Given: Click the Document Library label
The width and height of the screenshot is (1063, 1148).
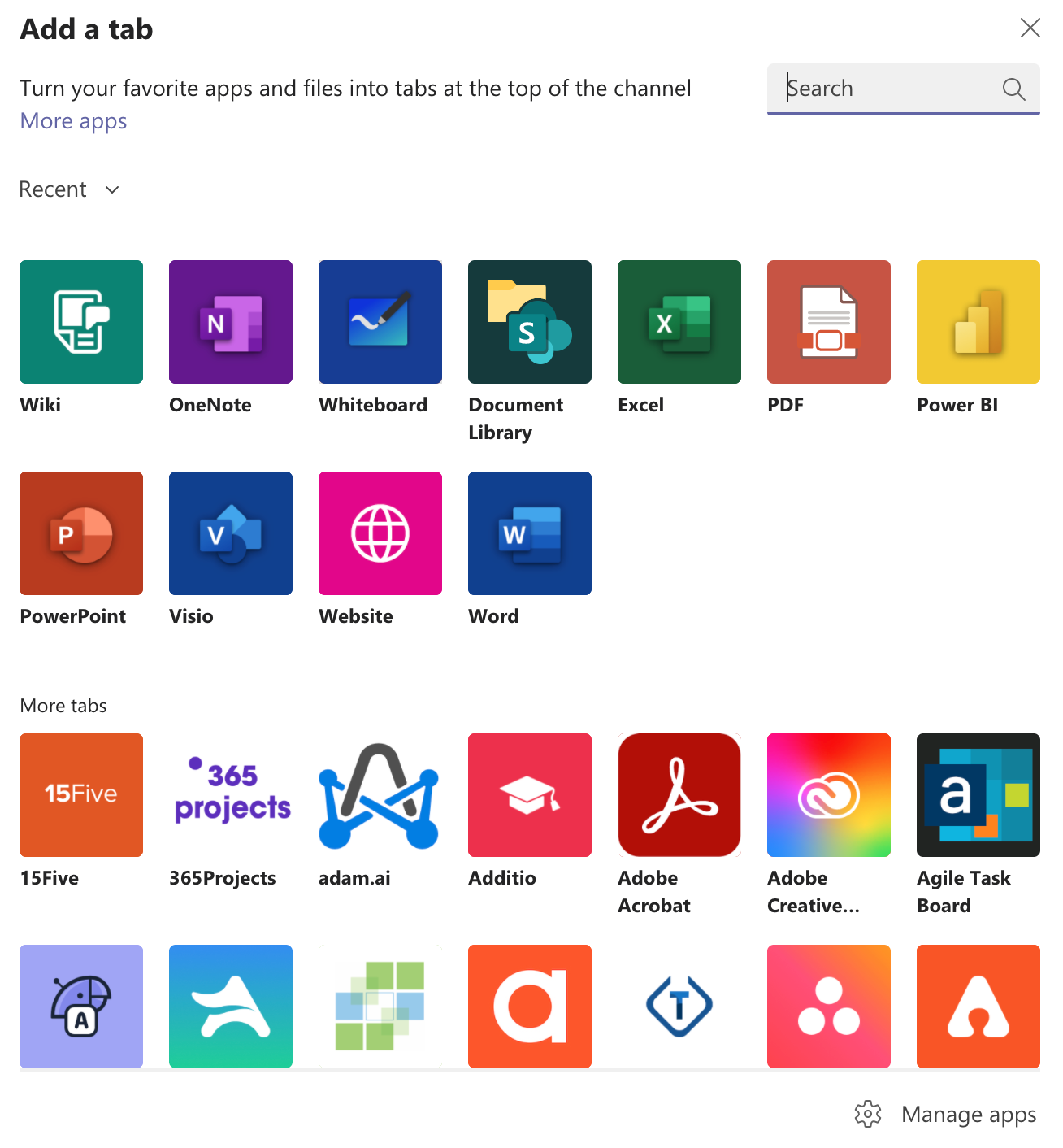Looking at the screenshot, I should (x=516, y=419).
